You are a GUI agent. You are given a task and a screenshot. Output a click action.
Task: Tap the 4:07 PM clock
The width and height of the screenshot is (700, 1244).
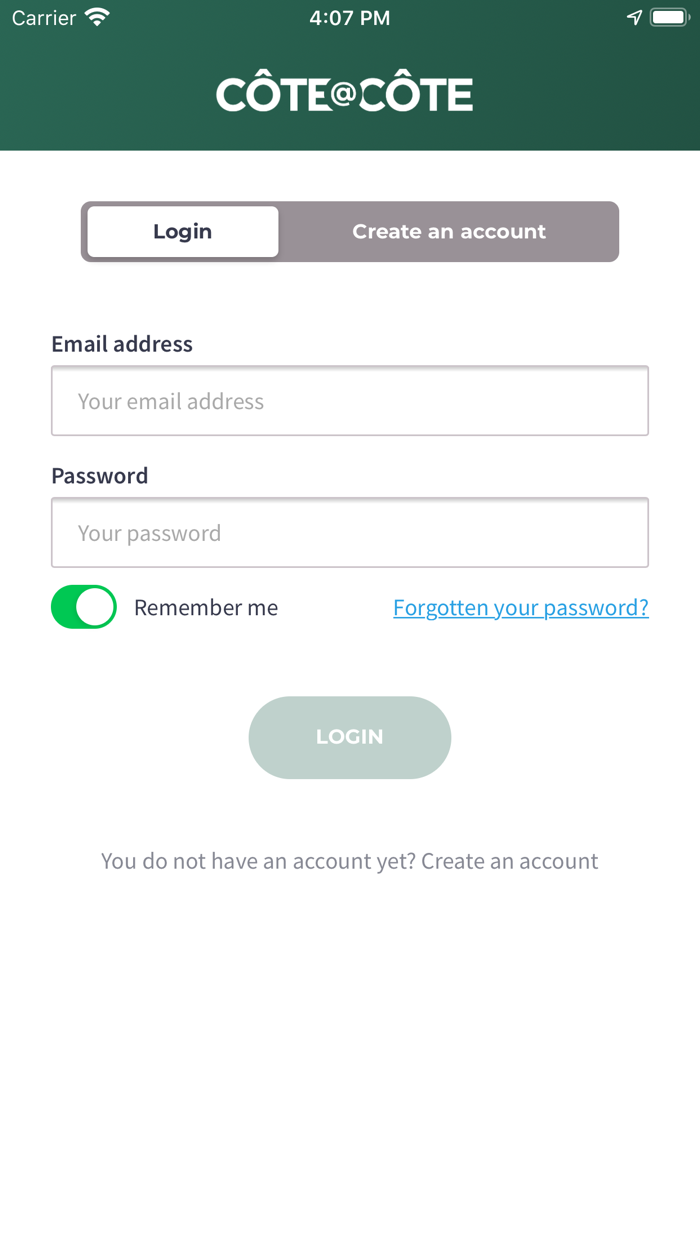(x=350, y=18)
